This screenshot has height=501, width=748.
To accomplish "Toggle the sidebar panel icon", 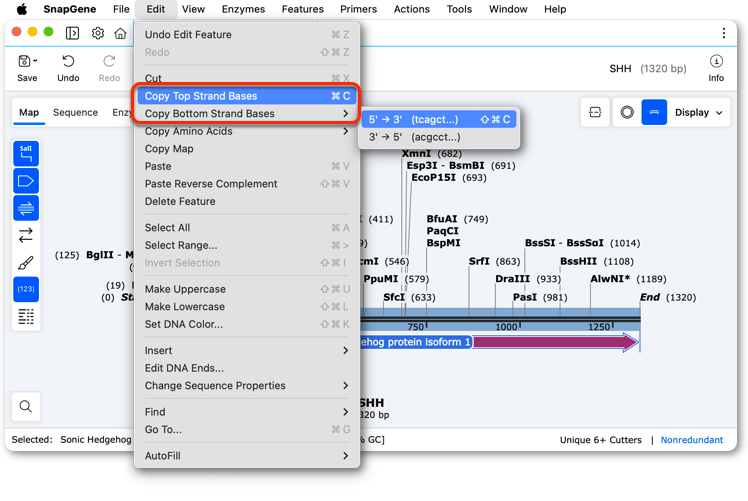I will click(73, 33).
